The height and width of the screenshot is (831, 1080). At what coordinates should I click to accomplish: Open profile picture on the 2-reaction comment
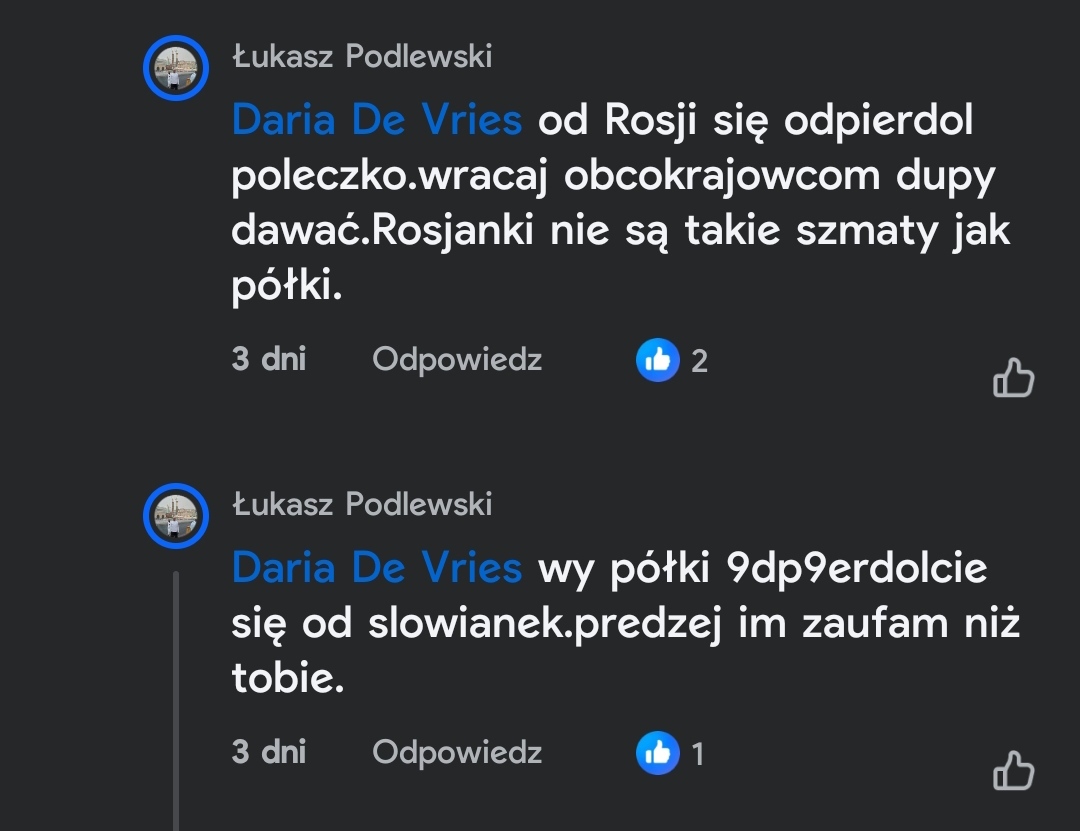175,68
